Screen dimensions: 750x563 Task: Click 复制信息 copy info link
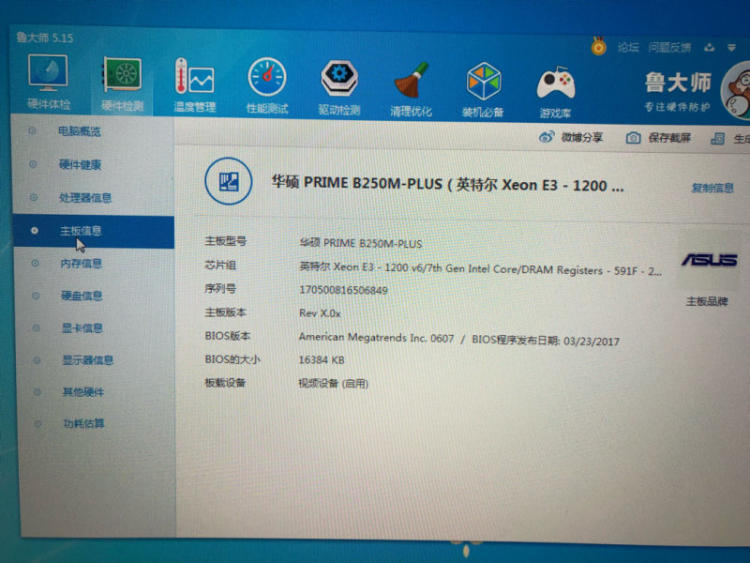[x=712, y=188]
